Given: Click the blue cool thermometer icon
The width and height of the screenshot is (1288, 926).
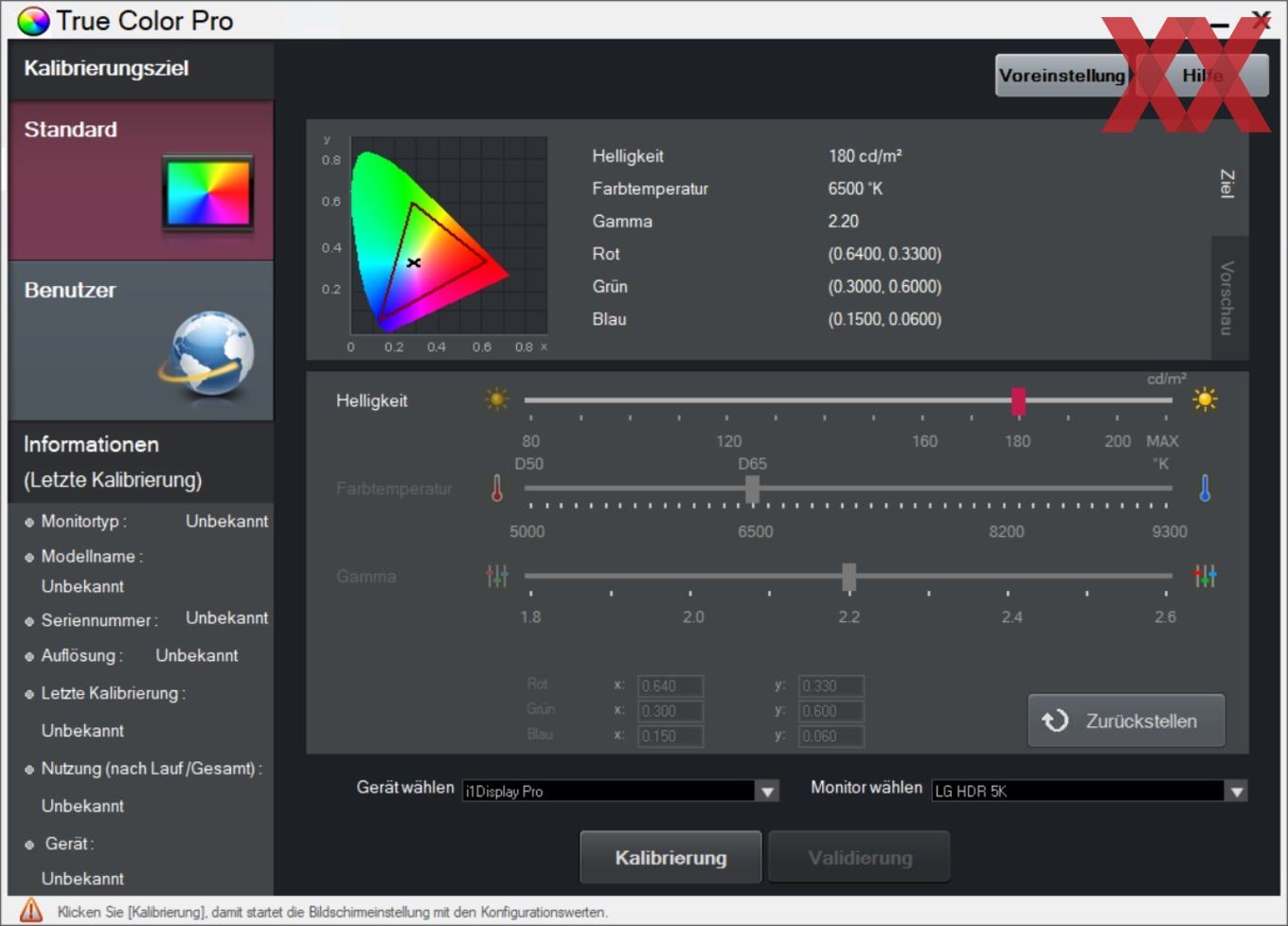Looking at the screenshot, I should [x=1205, y=489].
